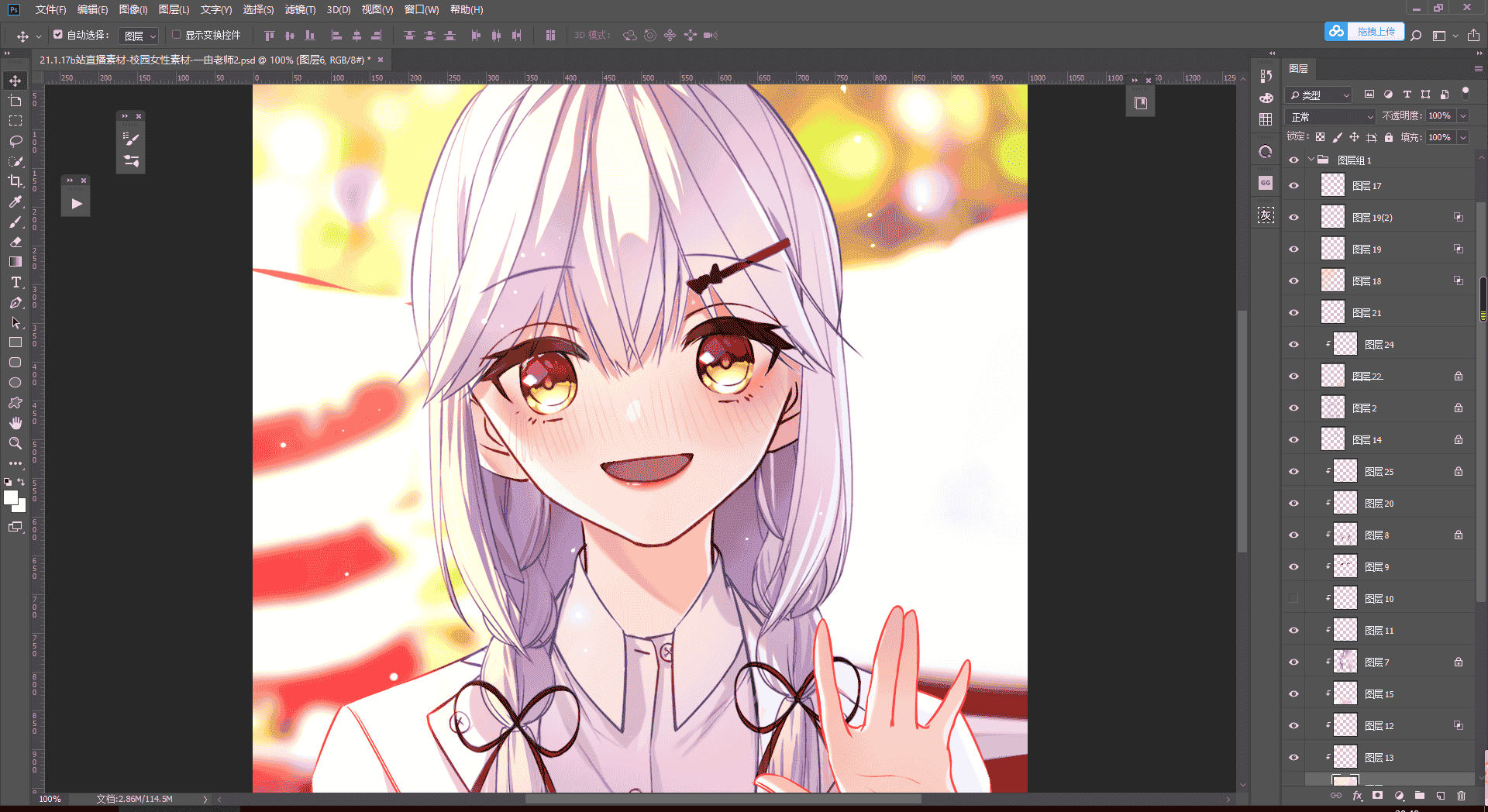Screen dimensions: 1488x812
Task: Select the Lasso tool
Action: (x=15, y=141)
